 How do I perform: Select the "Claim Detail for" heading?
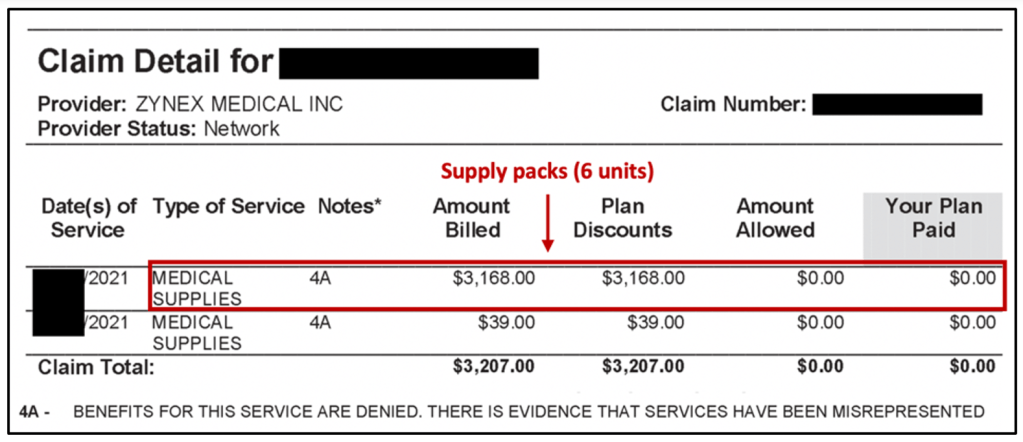pos(155,62)
